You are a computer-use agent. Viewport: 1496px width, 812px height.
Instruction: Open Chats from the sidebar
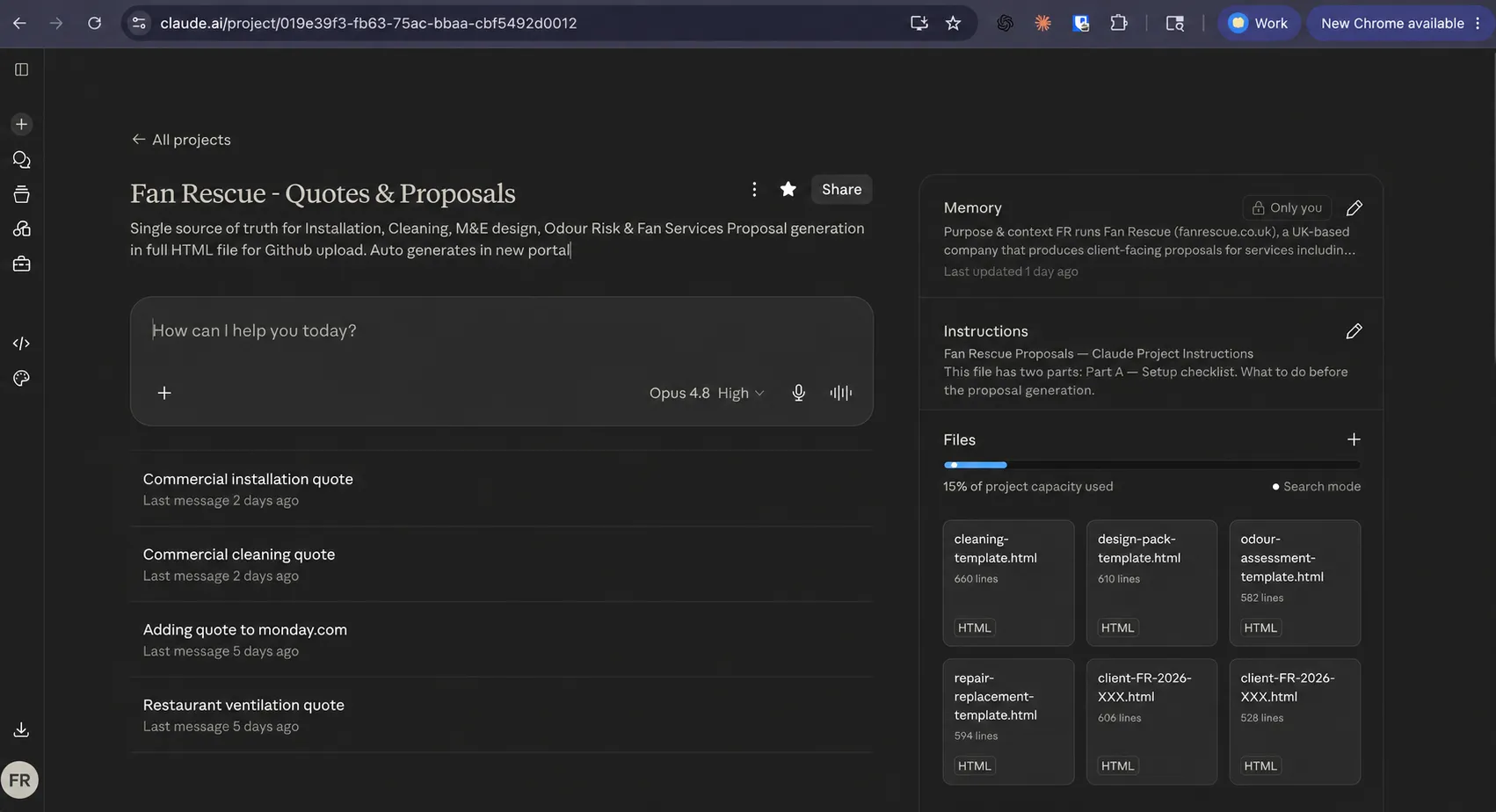(x=22, y=160)
